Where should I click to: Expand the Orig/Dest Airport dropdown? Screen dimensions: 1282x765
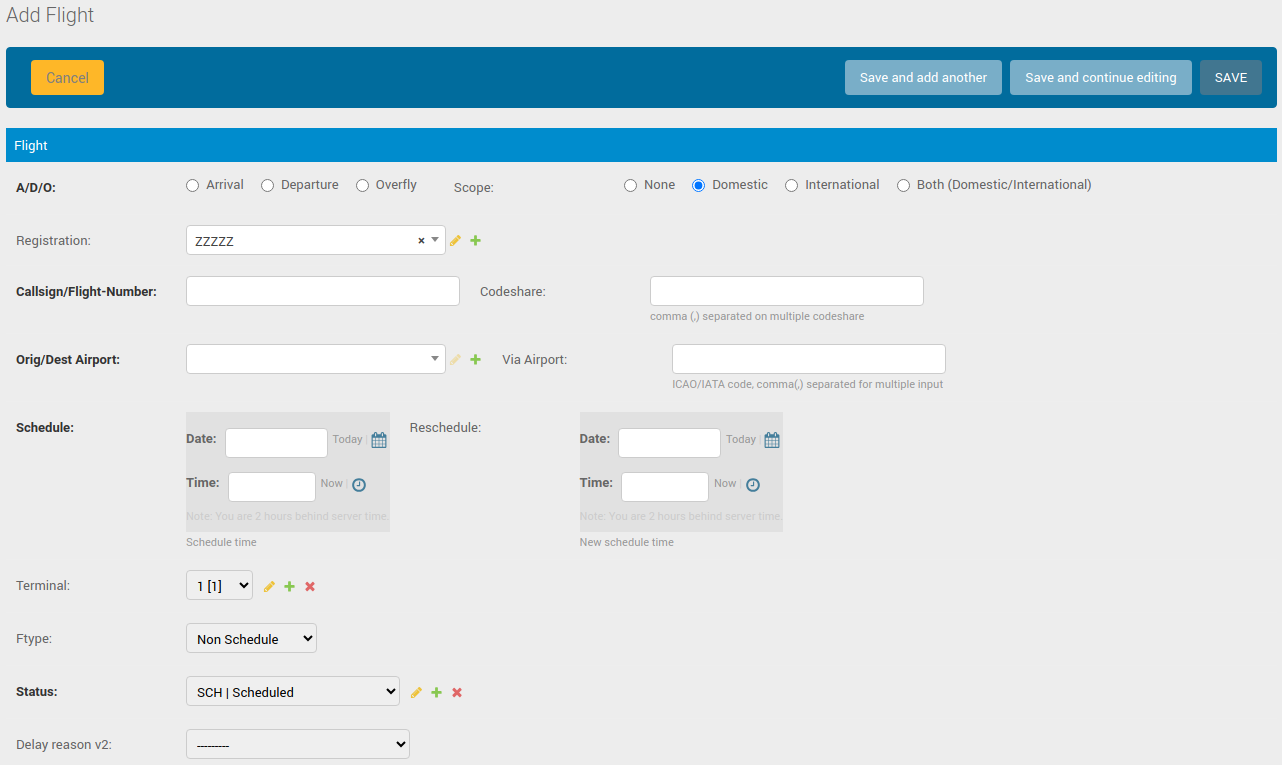[315, 359]
